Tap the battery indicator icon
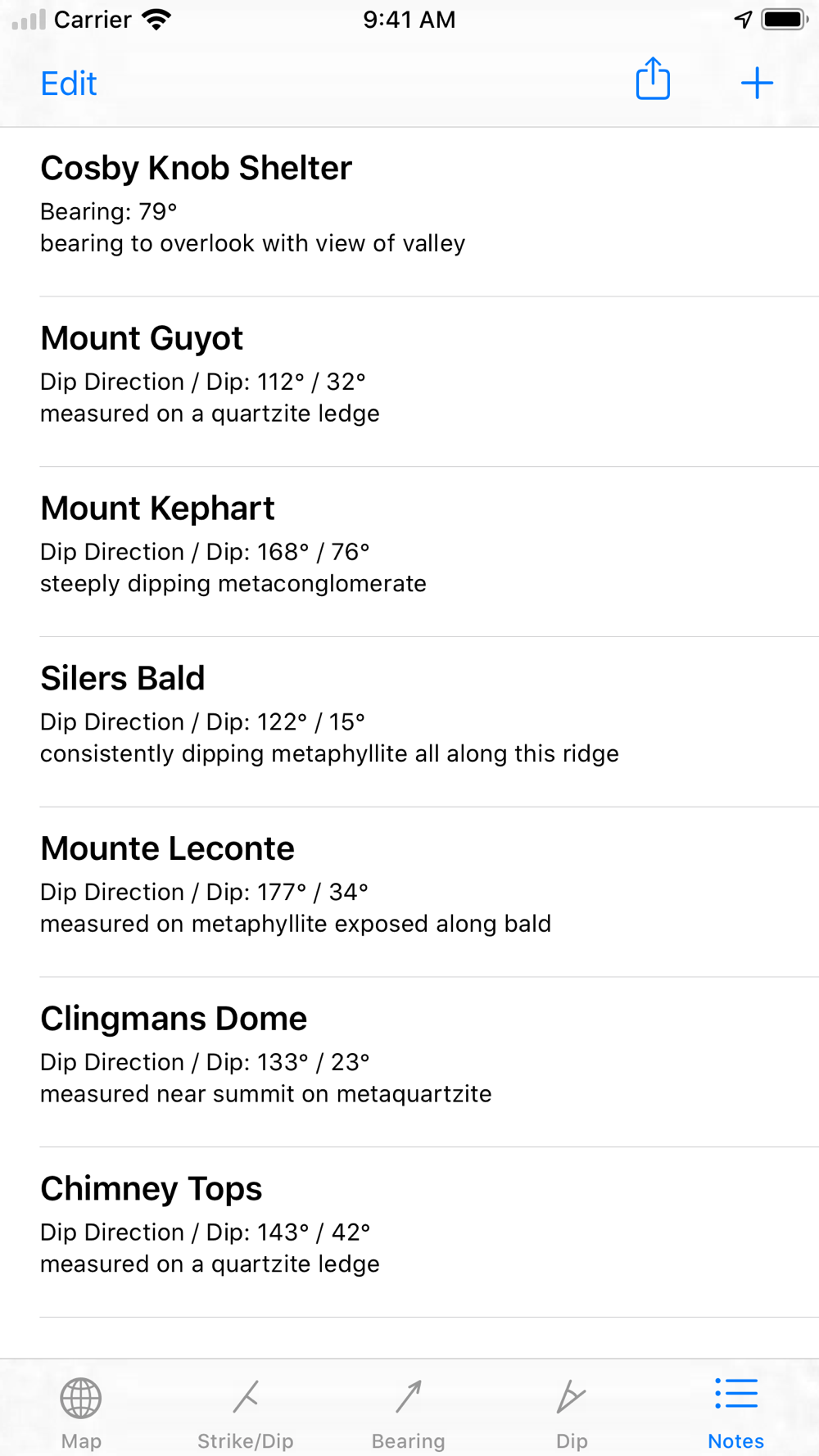The image size is (819, 1456). click(x=785, y=20)
